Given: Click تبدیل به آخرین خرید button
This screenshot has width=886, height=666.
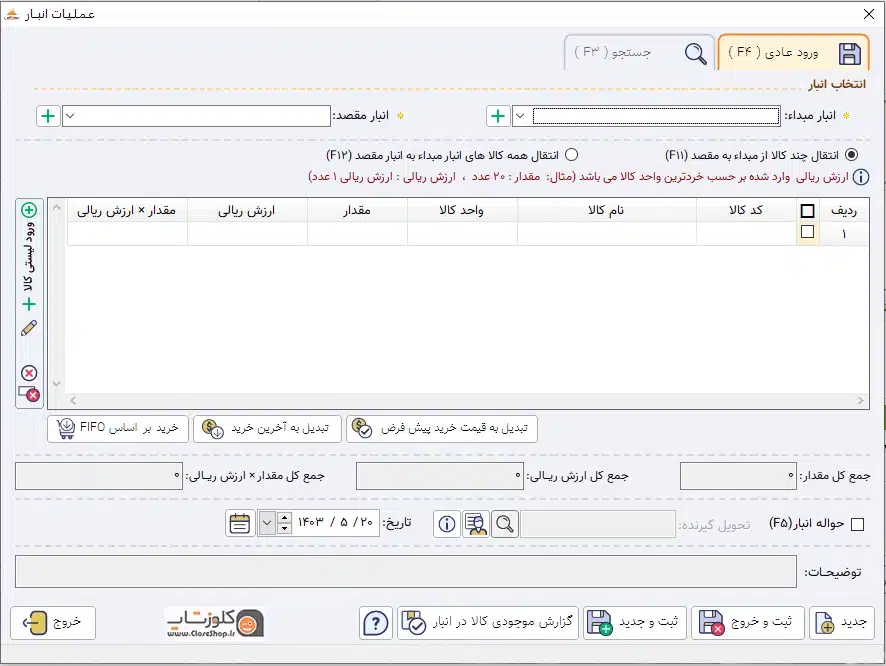Looking at the screenshot, I should click(x=267, y=429).
